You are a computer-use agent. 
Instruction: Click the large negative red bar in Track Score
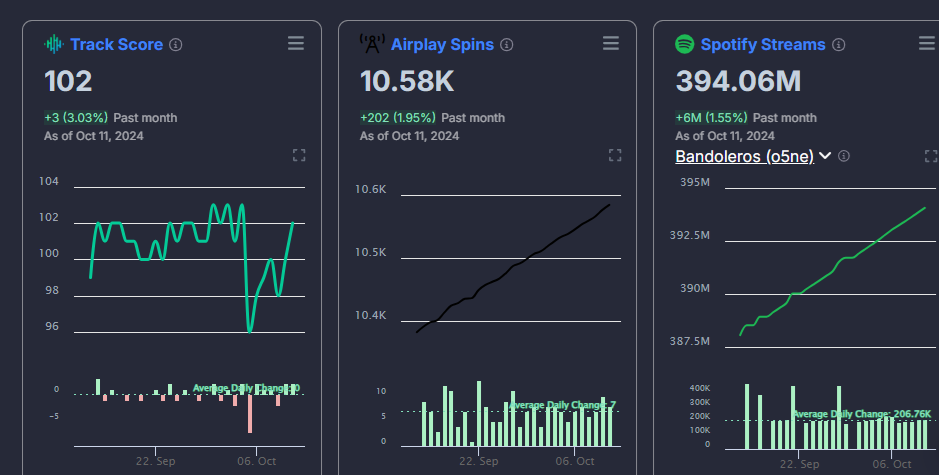[x=250, y=413]
